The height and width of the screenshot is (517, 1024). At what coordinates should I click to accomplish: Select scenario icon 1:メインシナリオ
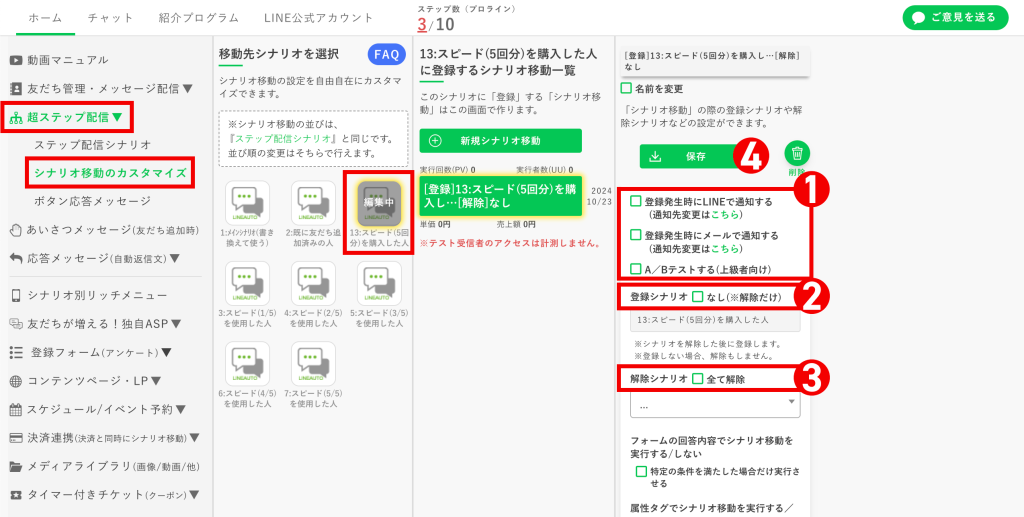tap(248, 202)
